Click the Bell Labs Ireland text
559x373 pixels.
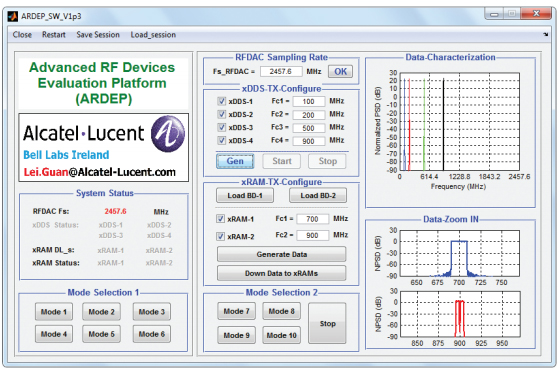coord(66,155)
